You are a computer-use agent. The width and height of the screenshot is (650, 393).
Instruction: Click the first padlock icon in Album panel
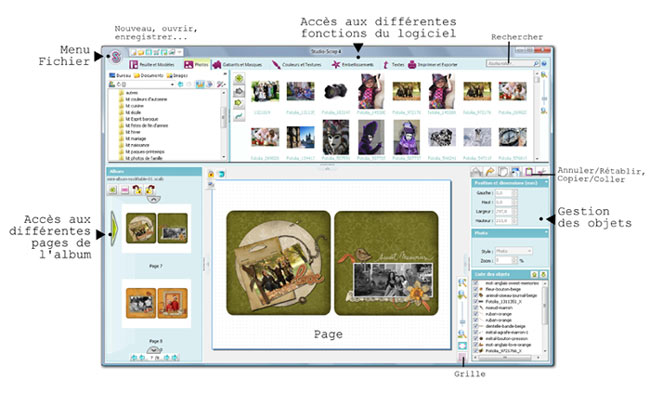(x=137, y=190)
